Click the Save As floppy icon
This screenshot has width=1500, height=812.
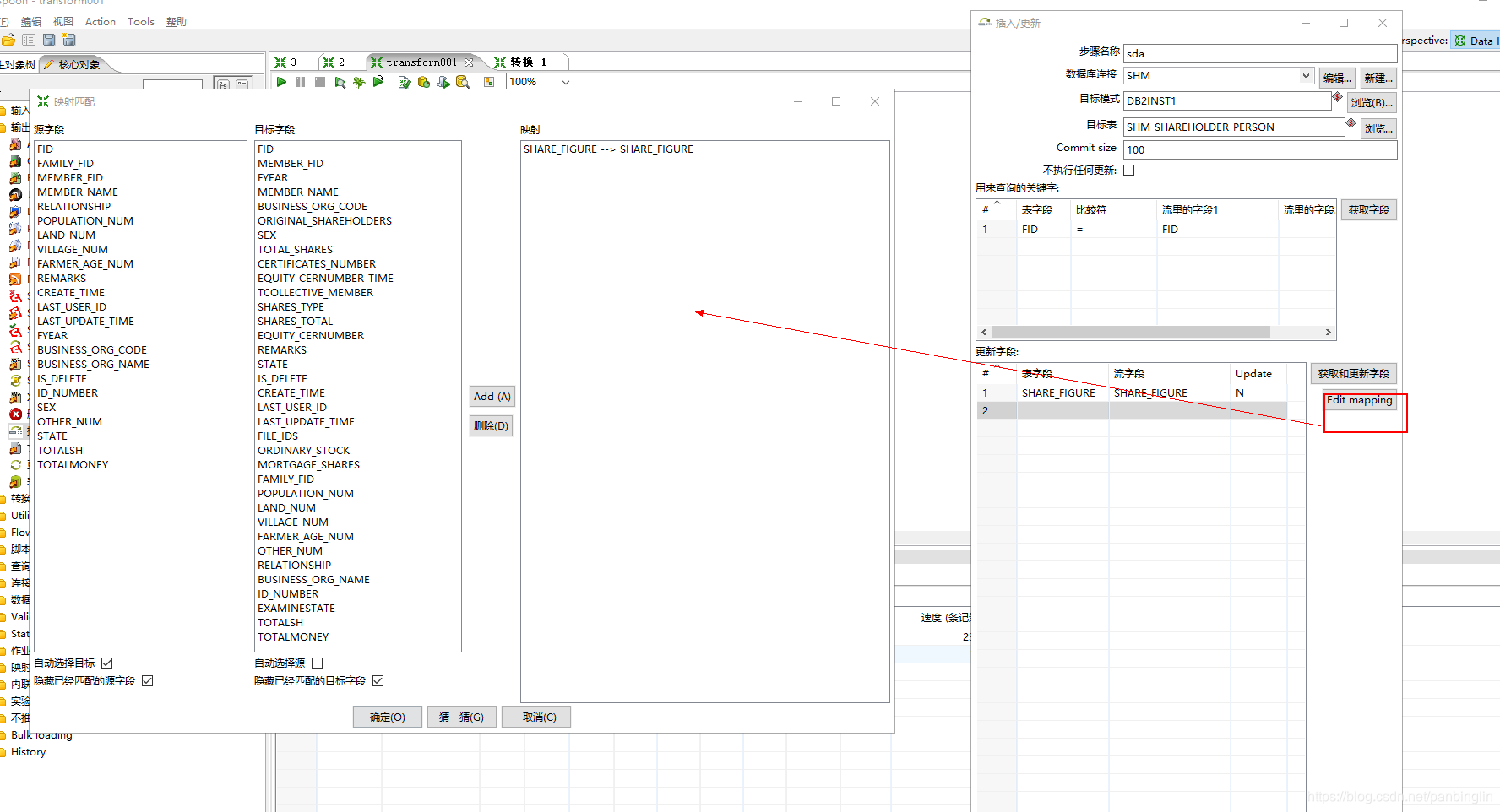tap(69, 40)
